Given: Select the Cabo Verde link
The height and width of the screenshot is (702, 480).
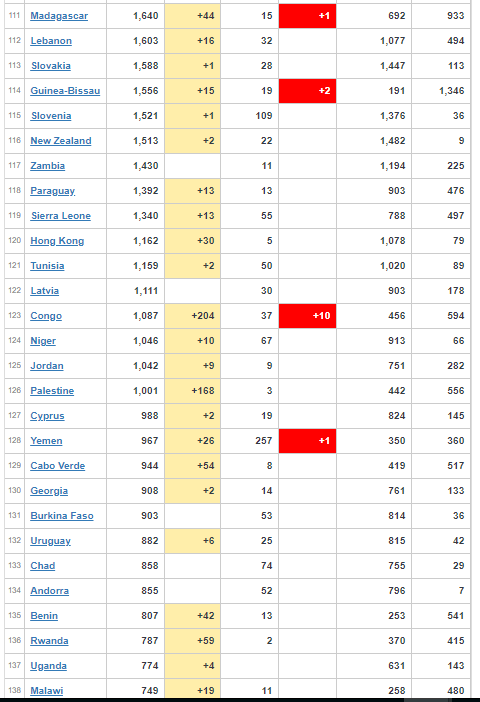Looking at the screenshot, I should pos(58,466).
